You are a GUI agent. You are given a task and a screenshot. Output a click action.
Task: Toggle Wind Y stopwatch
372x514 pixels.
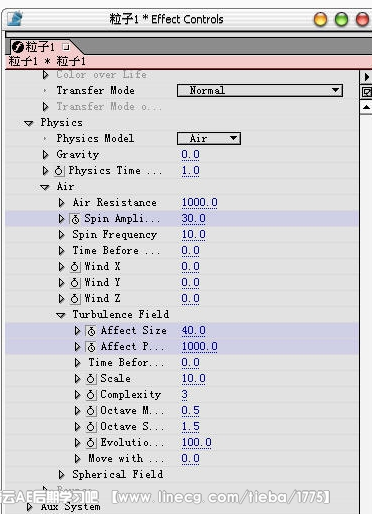point(75,283)
